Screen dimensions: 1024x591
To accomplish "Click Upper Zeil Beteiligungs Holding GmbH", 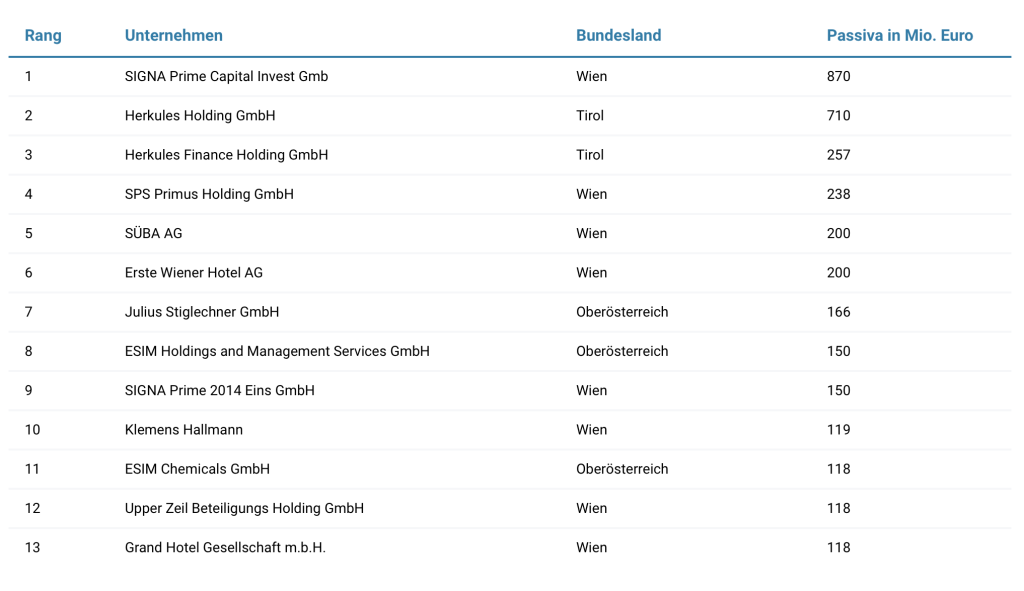I will pyautogui.click(x=244, y=508).
